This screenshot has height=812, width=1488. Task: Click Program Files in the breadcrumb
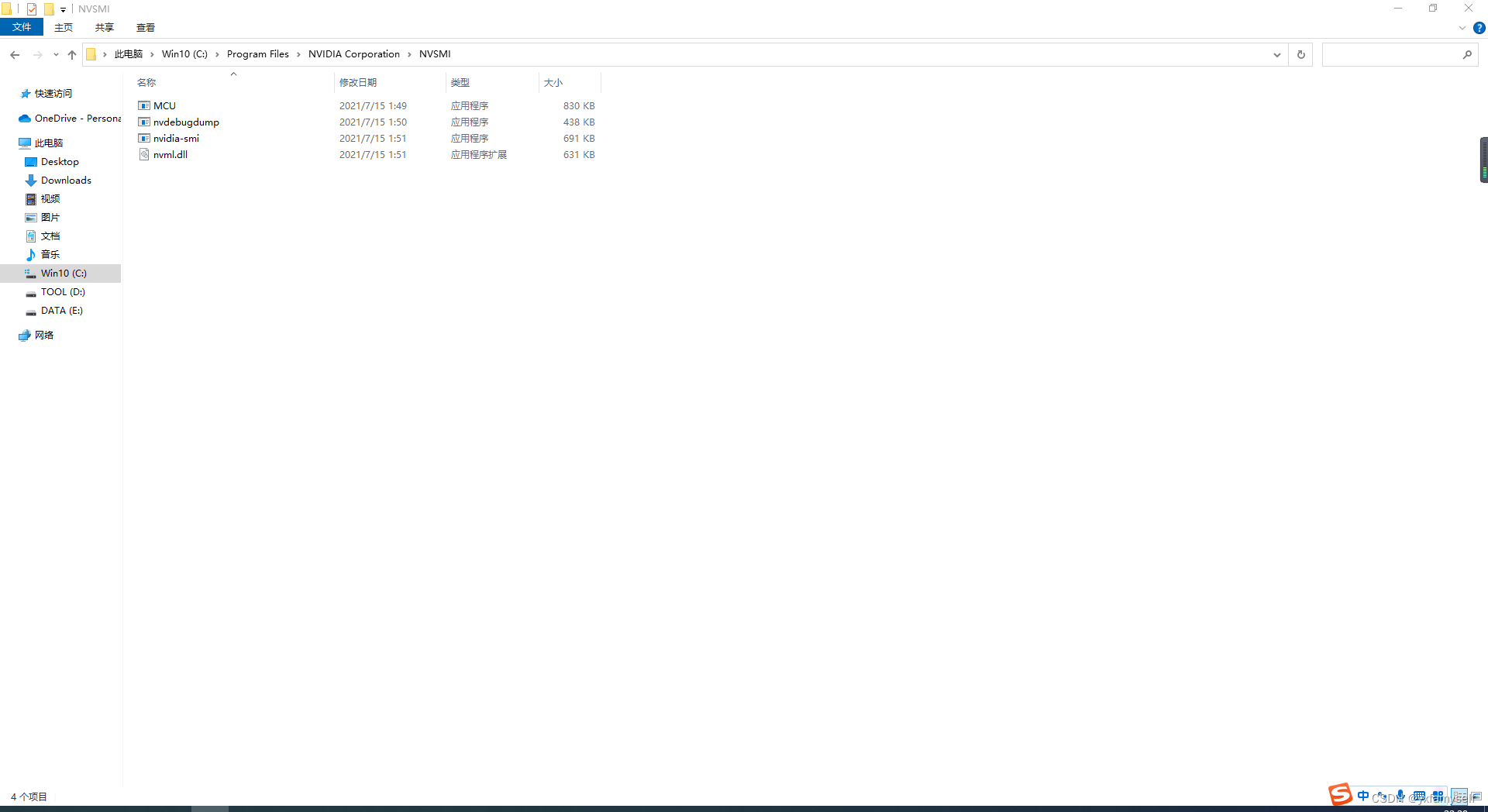[258, 54]
